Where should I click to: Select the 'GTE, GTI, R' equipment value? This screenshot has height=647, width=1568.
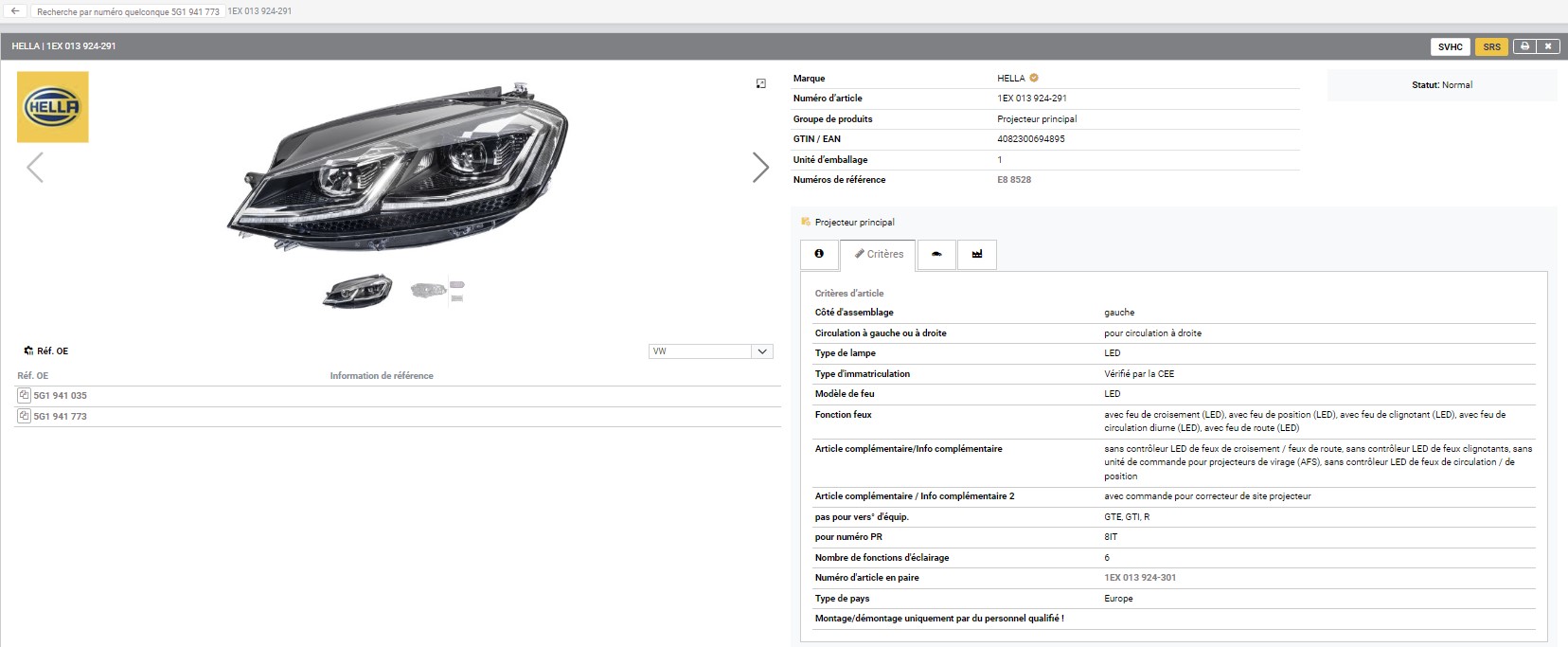click(1127, 517)
